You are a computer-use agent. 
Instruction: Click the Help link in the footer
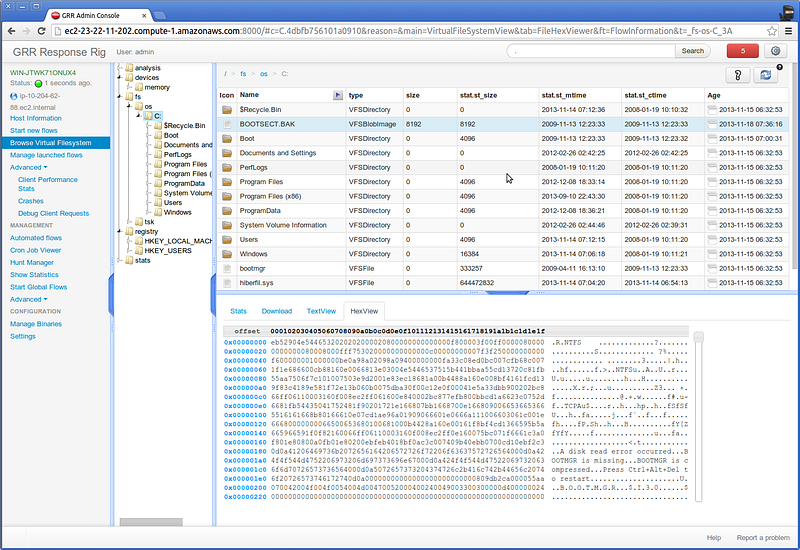(x=713, y=538)
